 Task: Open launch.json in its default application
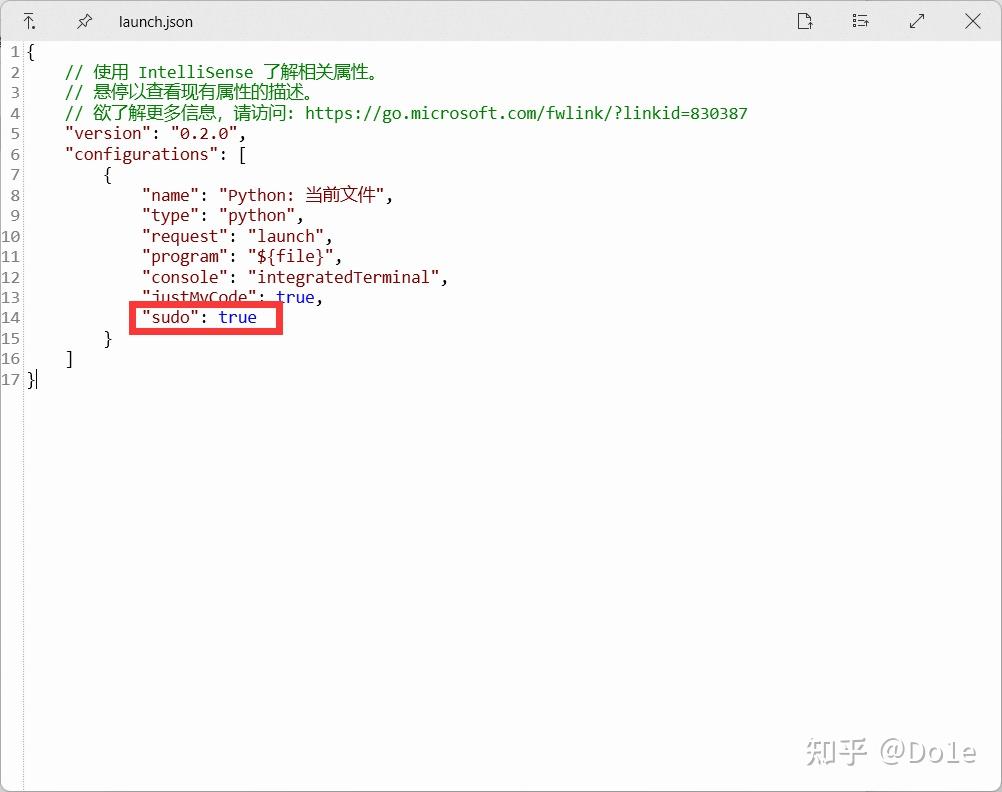click(805, 21)
